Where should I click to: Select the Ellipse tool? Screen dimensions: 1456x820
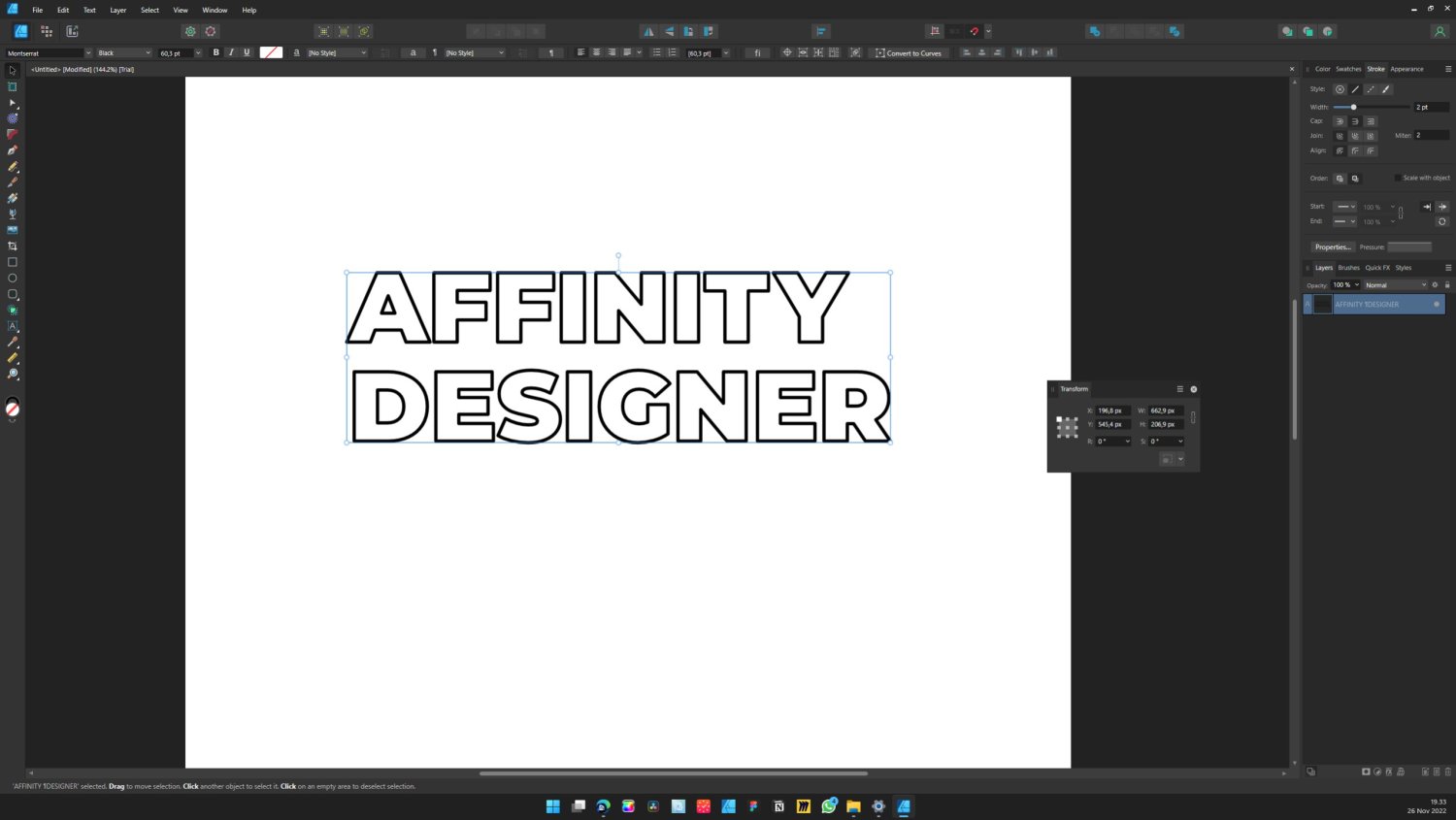pyautogui.click(x=12, y=279)
